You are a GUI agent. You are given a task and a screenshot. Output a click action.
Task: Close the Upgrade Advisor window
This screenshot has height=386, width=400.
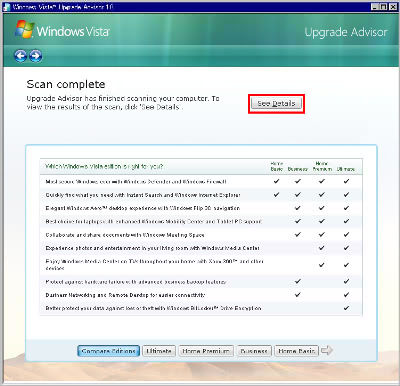(x=392, y=7)
